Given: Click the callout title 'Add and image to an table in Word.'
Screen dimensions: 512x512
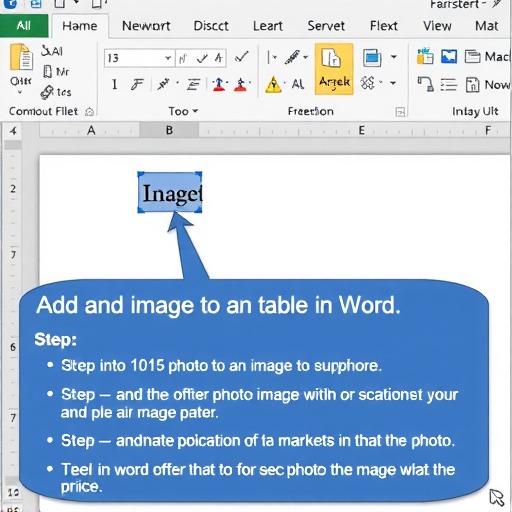Looking at the screenshot, I should click(x=218, y=305).
